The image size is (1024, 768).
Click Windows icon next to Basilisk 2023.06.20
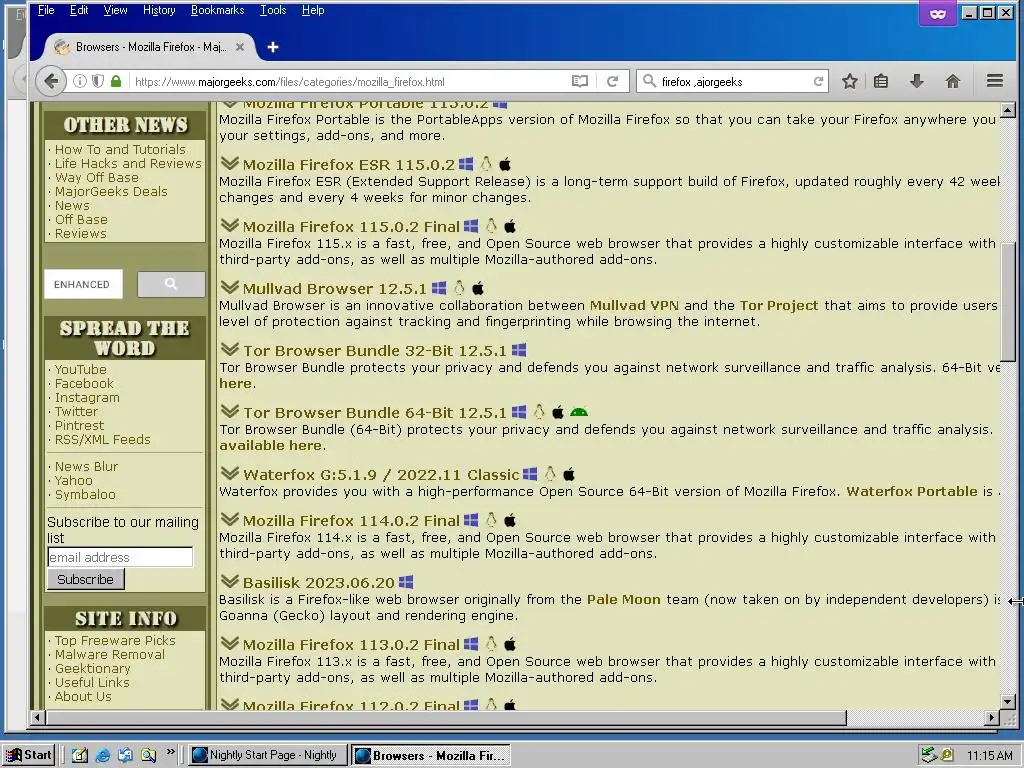tap(406, 582)
